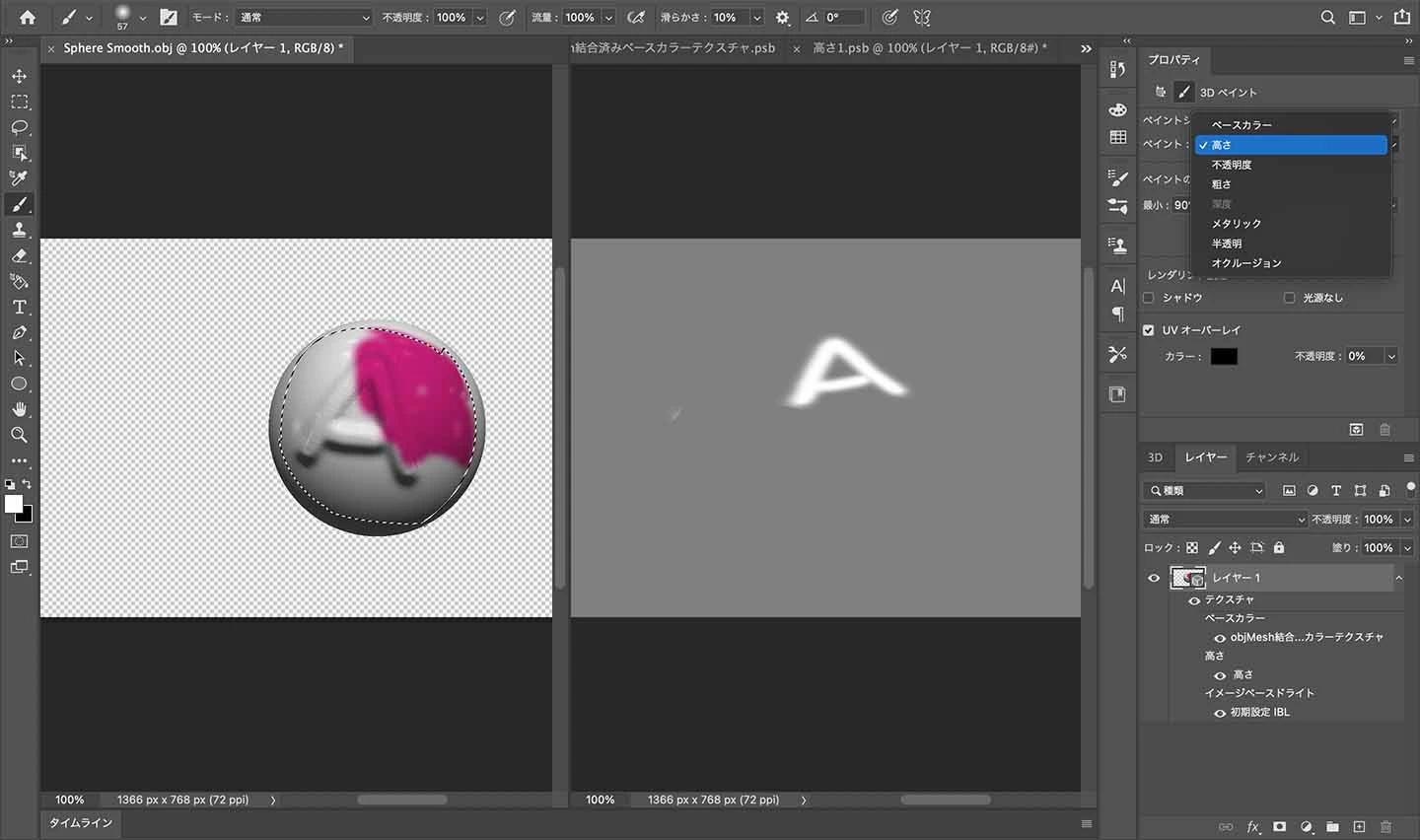Screen dimensions: 1420x840
Task: Open layer filter 種類 dropdown
Action: (x=1204, y=490)
